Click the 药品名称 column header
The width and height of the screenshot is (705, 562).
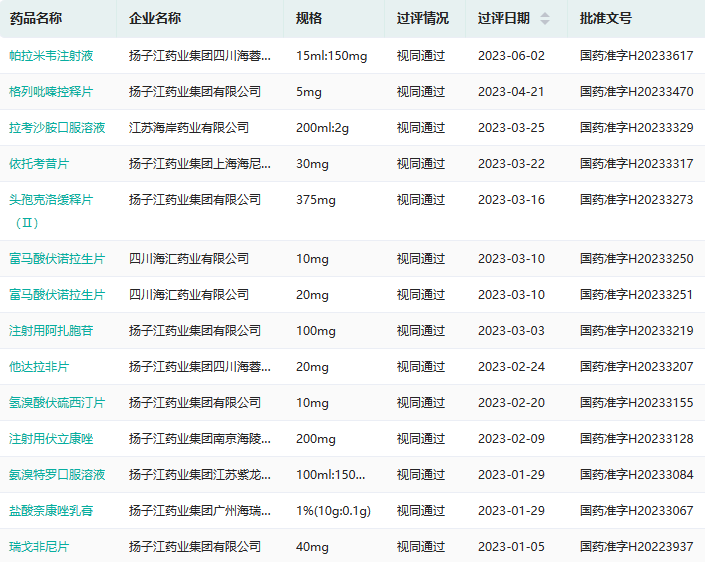click(36, 18)
